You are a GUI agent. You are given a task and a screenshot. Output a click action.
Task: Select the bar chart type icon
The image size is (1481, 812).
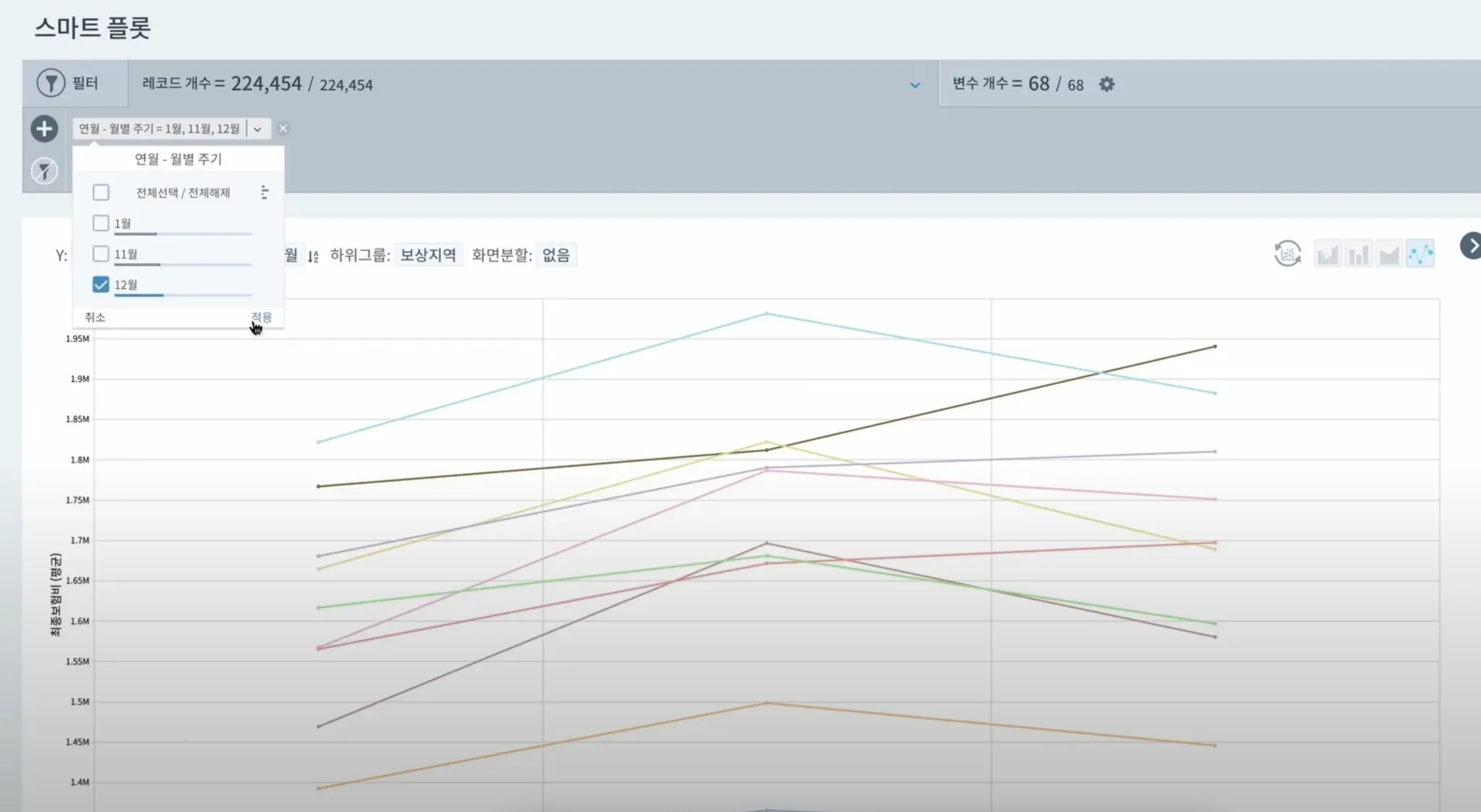1359,255
